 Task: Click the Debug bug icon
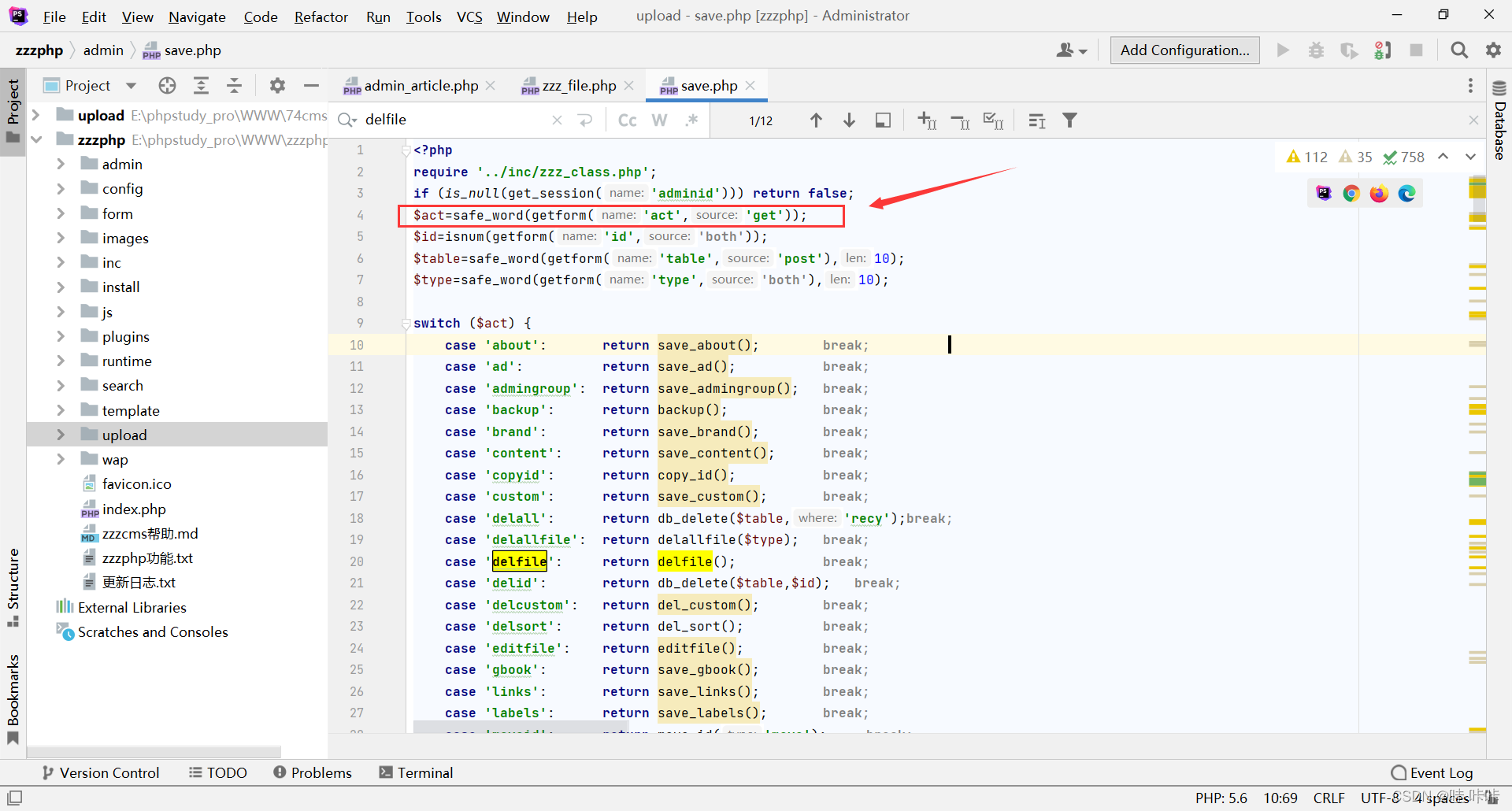point(1316,50)
